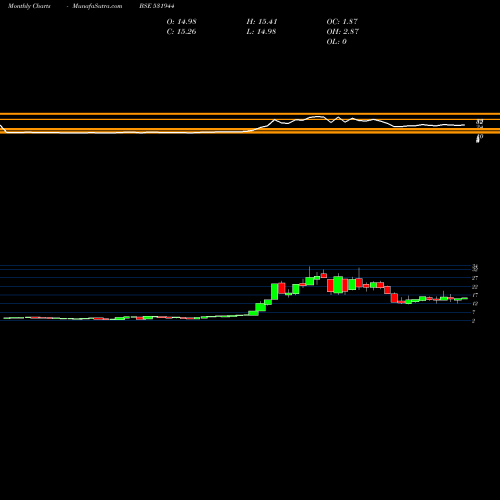500x500 pixels.
Task: Click the "22" price axis label
Action: click(x=475, y=286)
